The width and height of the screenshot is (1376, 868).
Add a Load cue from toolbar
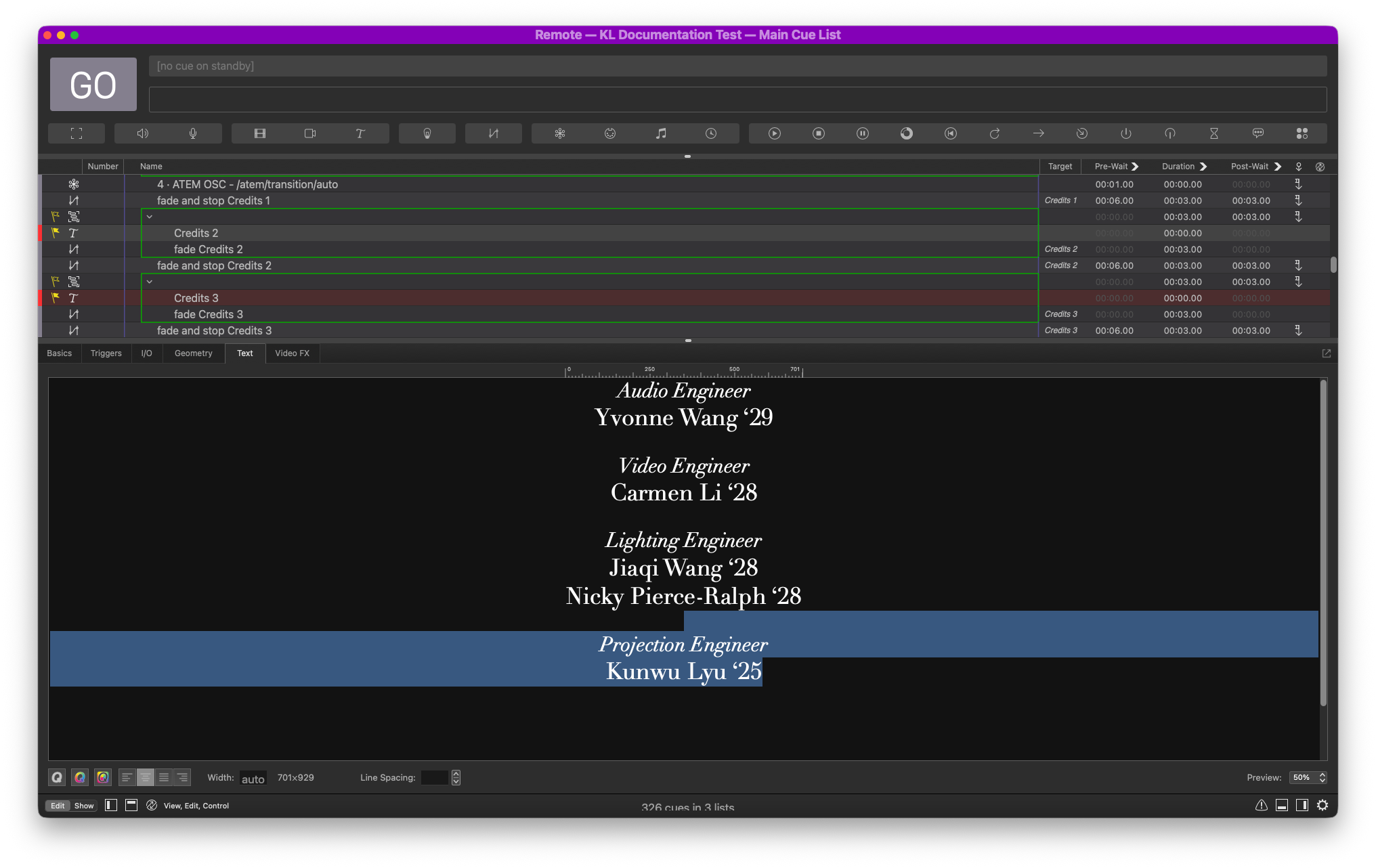pos(907,133)
